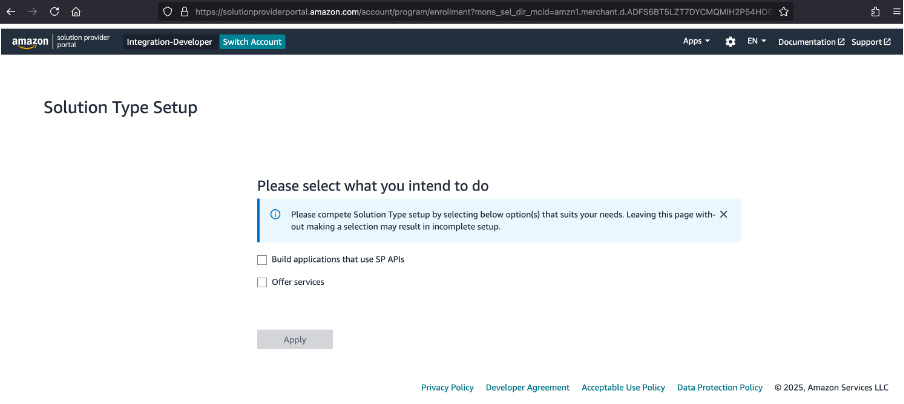
Task: Open the EN language dropdown
Action: tap(756, 41)
